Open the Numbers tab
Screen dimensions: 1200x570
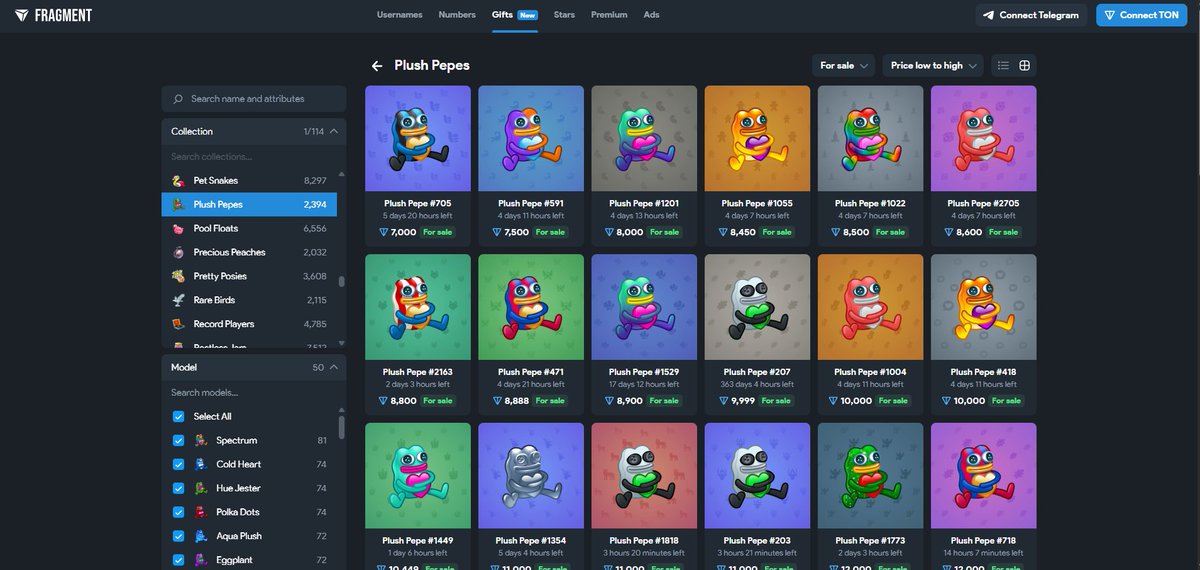tap(457, 15)
